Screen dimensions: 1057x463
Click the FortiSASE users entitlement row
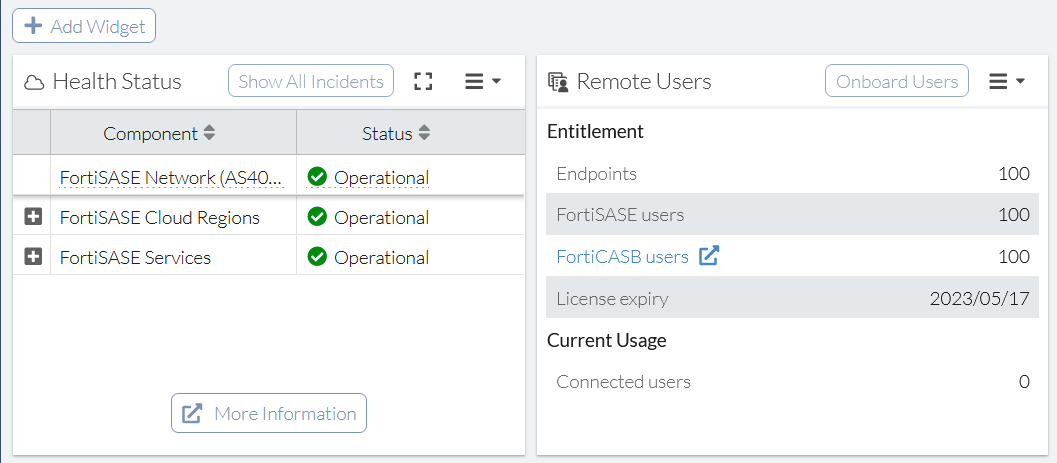(793, 215)
